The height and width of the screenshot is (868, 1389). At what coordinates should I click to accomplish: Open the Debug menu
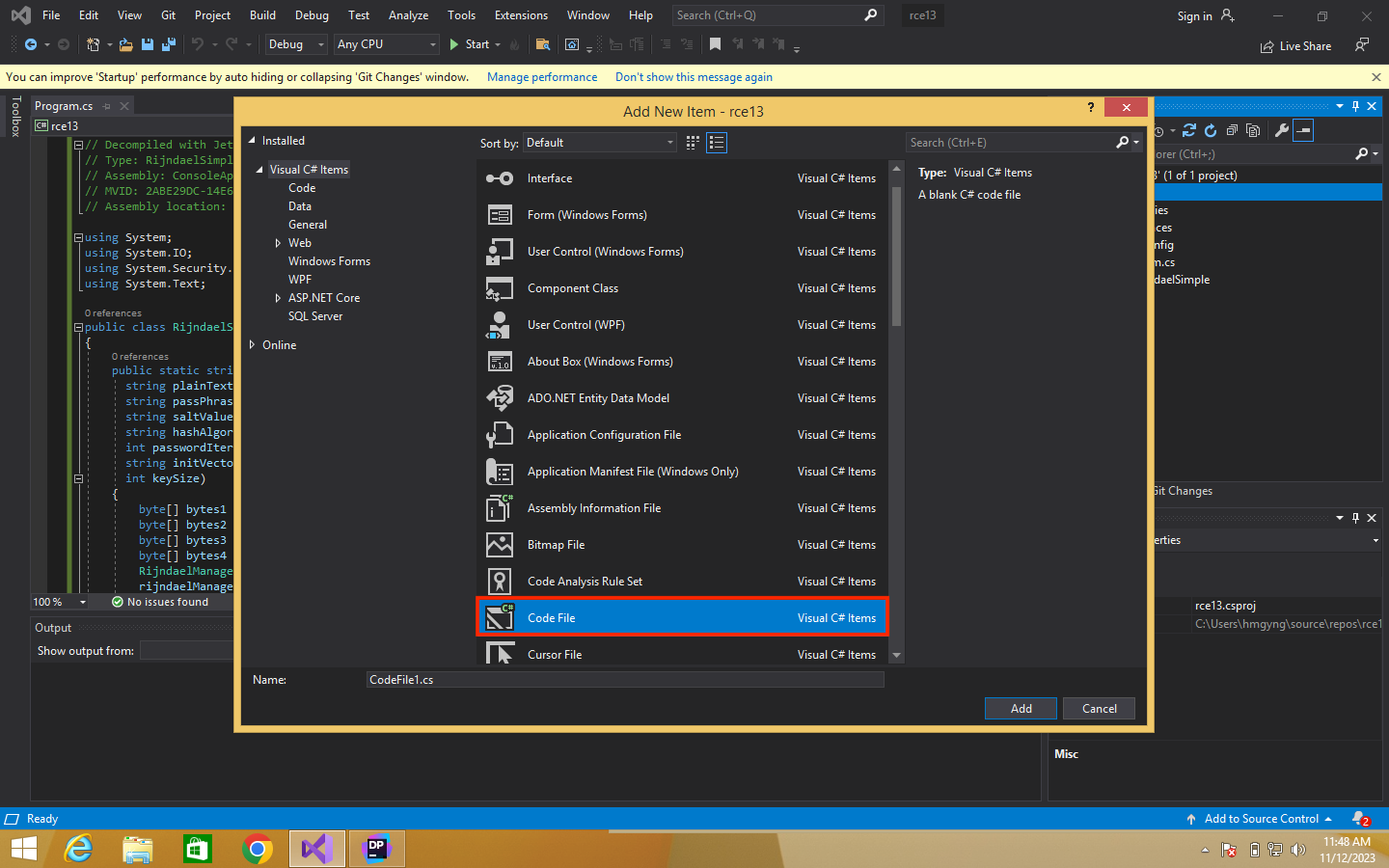(x=312, y=15)
